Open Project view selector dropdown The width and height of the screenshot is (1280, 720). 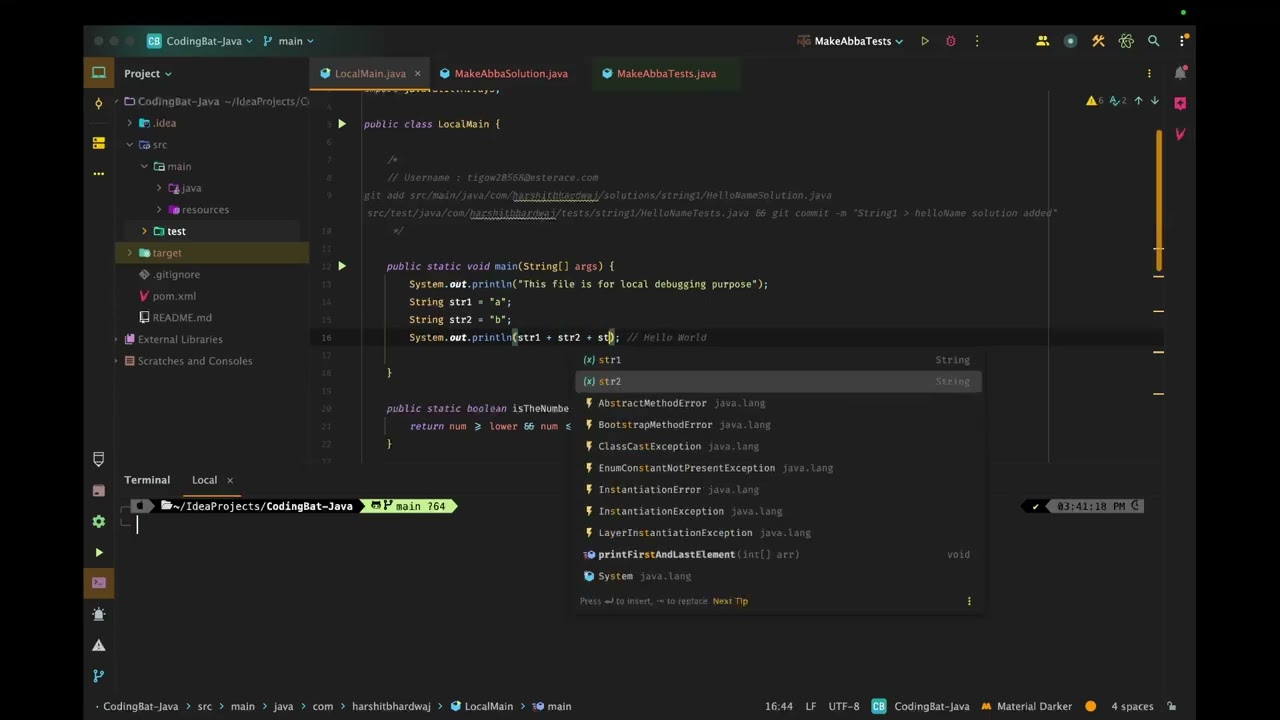tap(148, 73)
